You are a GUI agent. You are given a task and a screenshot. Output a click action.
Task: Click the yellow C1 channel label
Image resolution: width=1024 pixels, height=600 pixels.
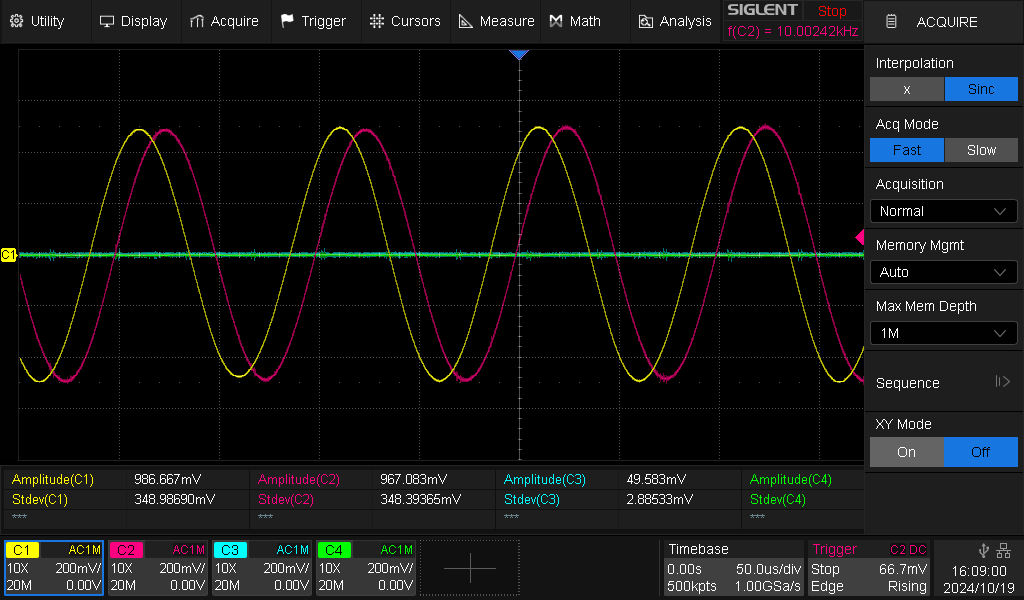click(x=22, y=550)
